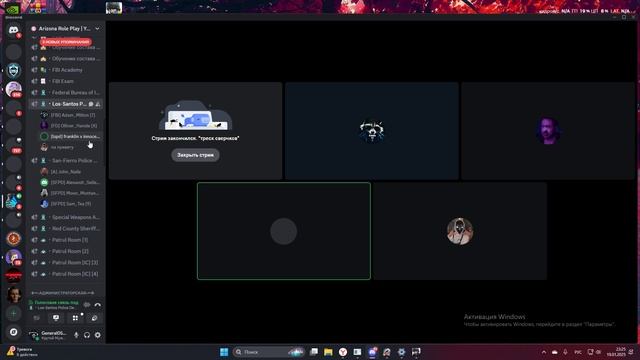
Task: Select user [FD] Oliver_Hando in voice list
Action: [70, 126]
